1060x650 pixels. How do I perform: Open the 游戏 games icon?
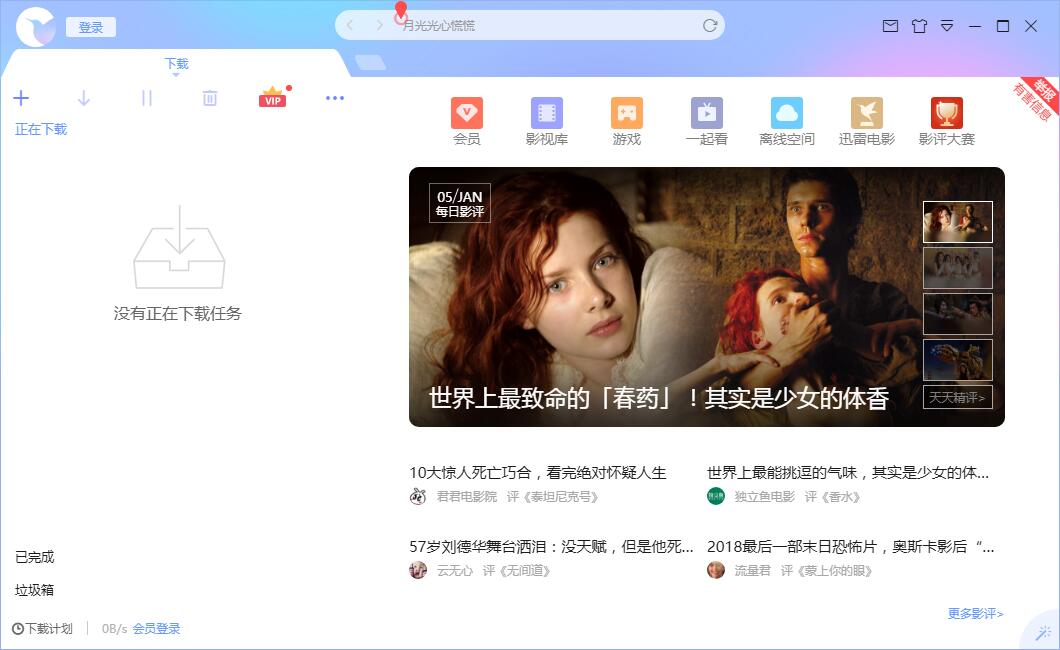point(627,122)
